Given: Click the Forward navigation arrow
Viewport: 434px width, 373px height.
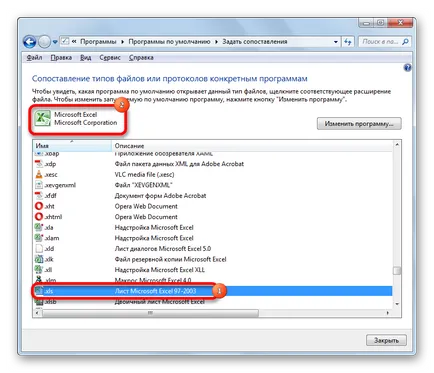Looking at the screenshot, I should [x=44, y=42].
